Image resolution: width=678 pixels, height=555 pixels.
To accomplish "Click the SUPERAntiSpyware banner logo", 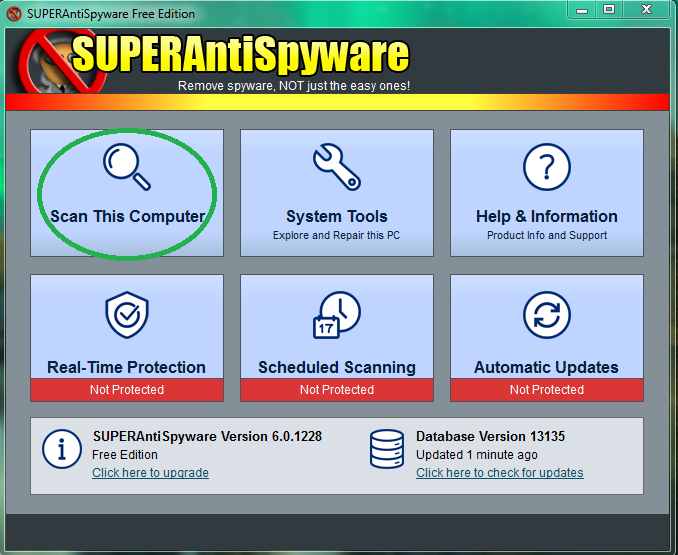I will click(x=214, y=61).
